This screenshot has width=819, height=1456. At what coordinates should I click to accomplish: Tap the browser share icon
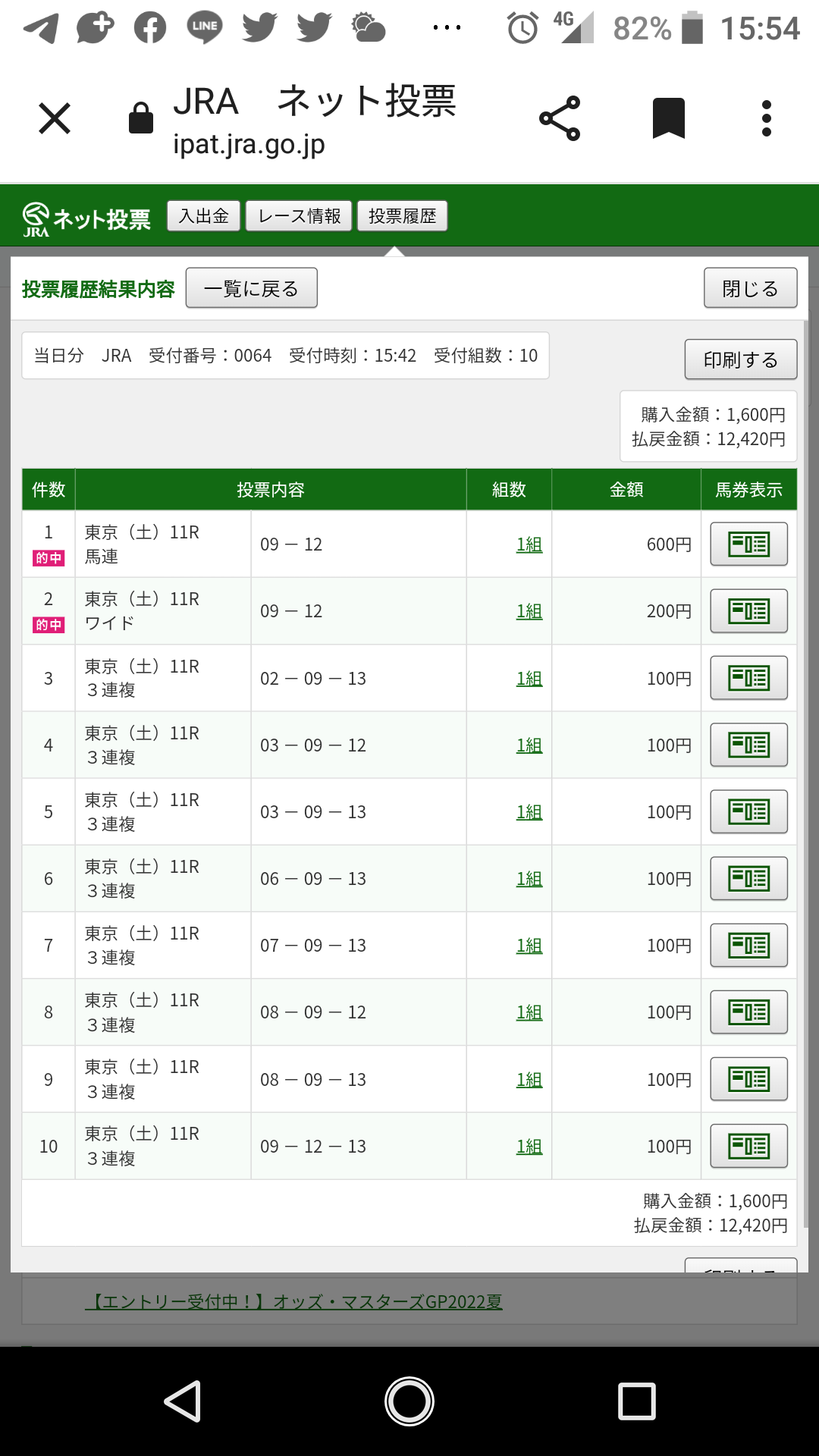(560, 118)
